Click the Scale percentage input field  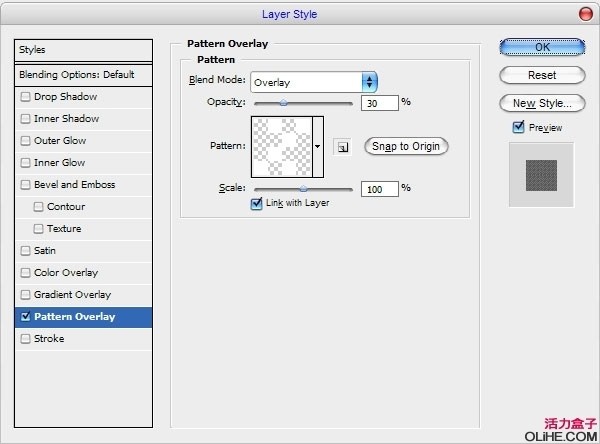379,188
